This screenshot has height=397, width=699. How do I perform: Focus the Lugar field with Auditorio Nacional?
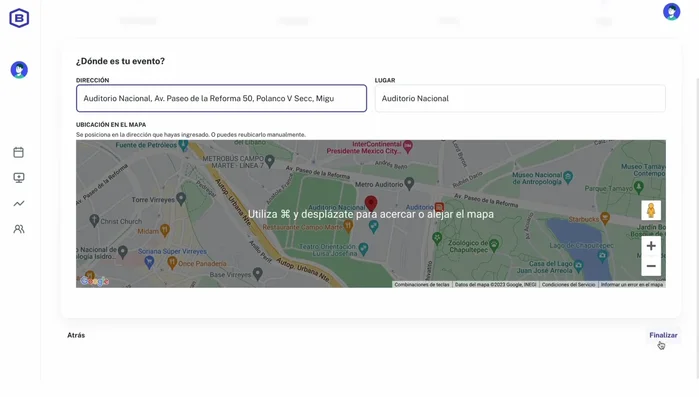tap(520, 98)
